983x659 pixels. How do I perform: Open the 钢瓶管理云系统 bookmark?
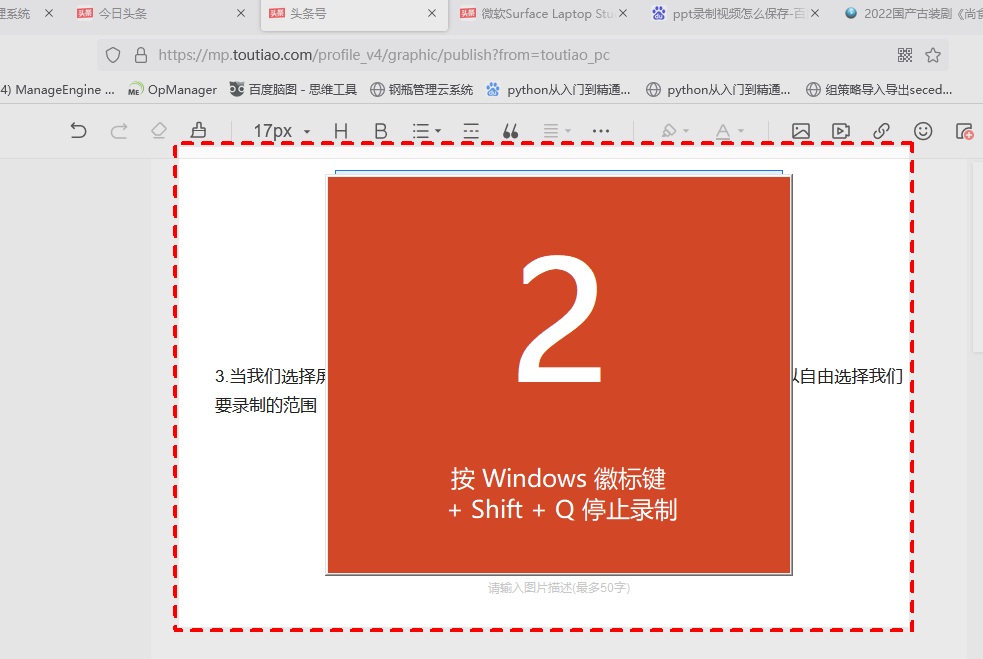click(421, 90)
